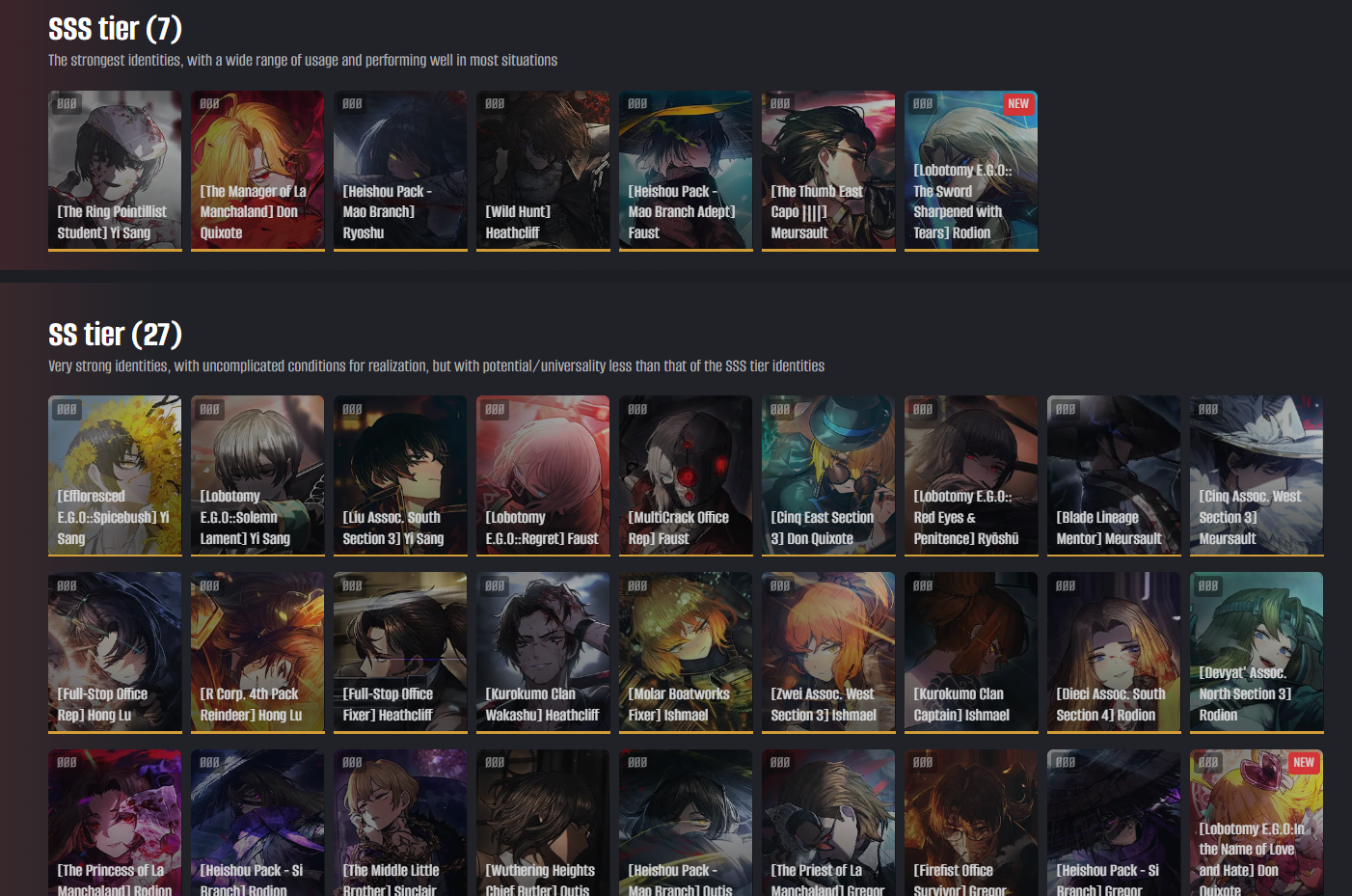Screen dimensions: 1352x896
Task: Open Kurokumo Clan Wakashu Heathcliff card
Action: (543, 653)
